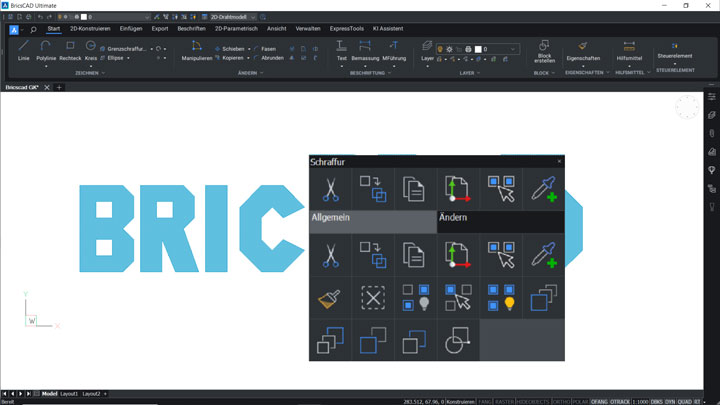Click the Bemassung dimension tool
The width and height of the screenshot is (720, 405).
pos(365,51)
